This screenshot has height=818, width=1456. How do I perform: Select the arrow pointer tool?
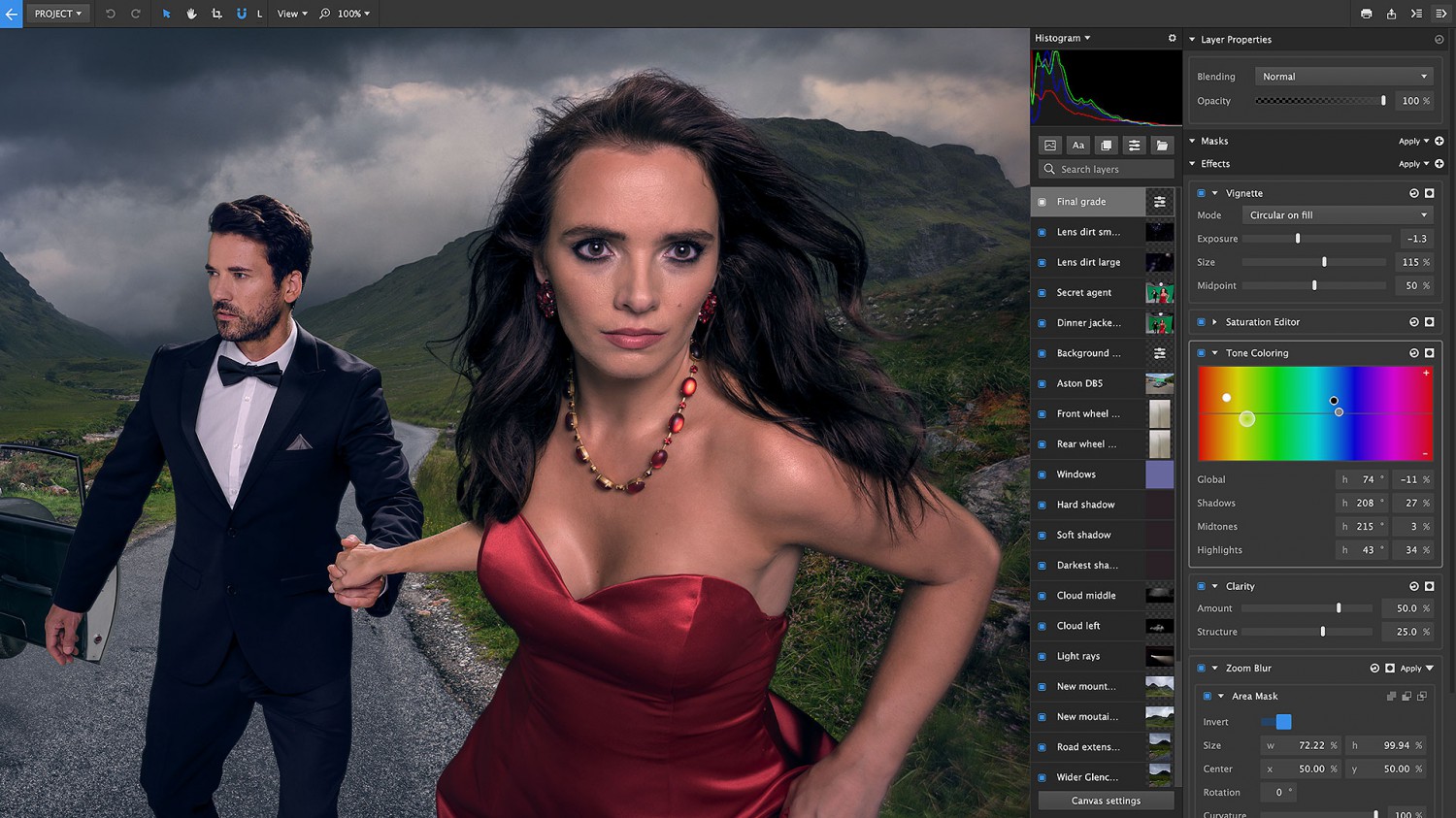click(166, 14)
